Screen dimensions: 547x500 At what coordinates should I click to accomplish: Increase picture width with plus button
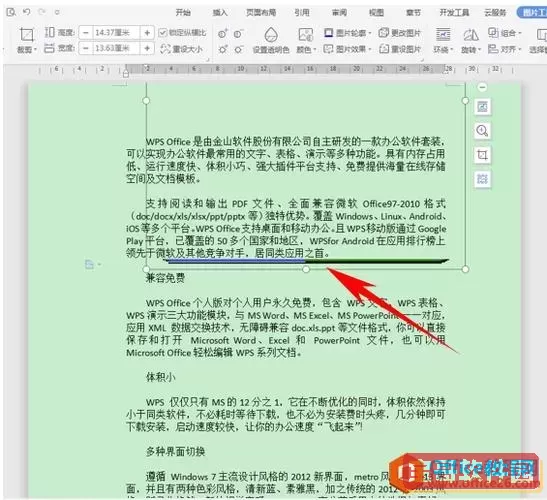coord(147,48)
